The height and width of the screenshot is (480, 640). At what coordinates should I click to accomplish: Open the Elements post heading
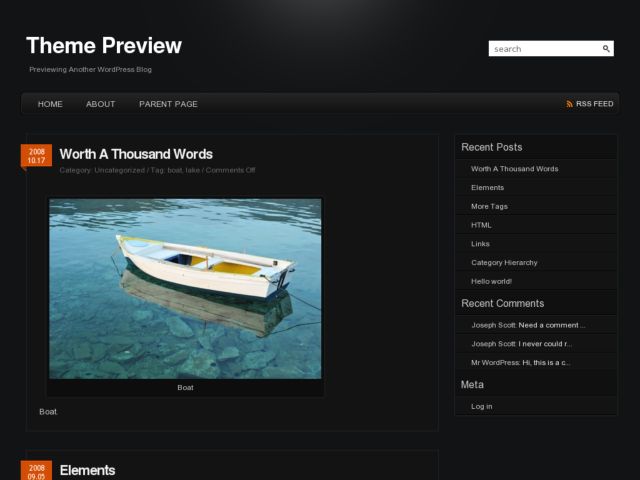[x=87, y=470]
